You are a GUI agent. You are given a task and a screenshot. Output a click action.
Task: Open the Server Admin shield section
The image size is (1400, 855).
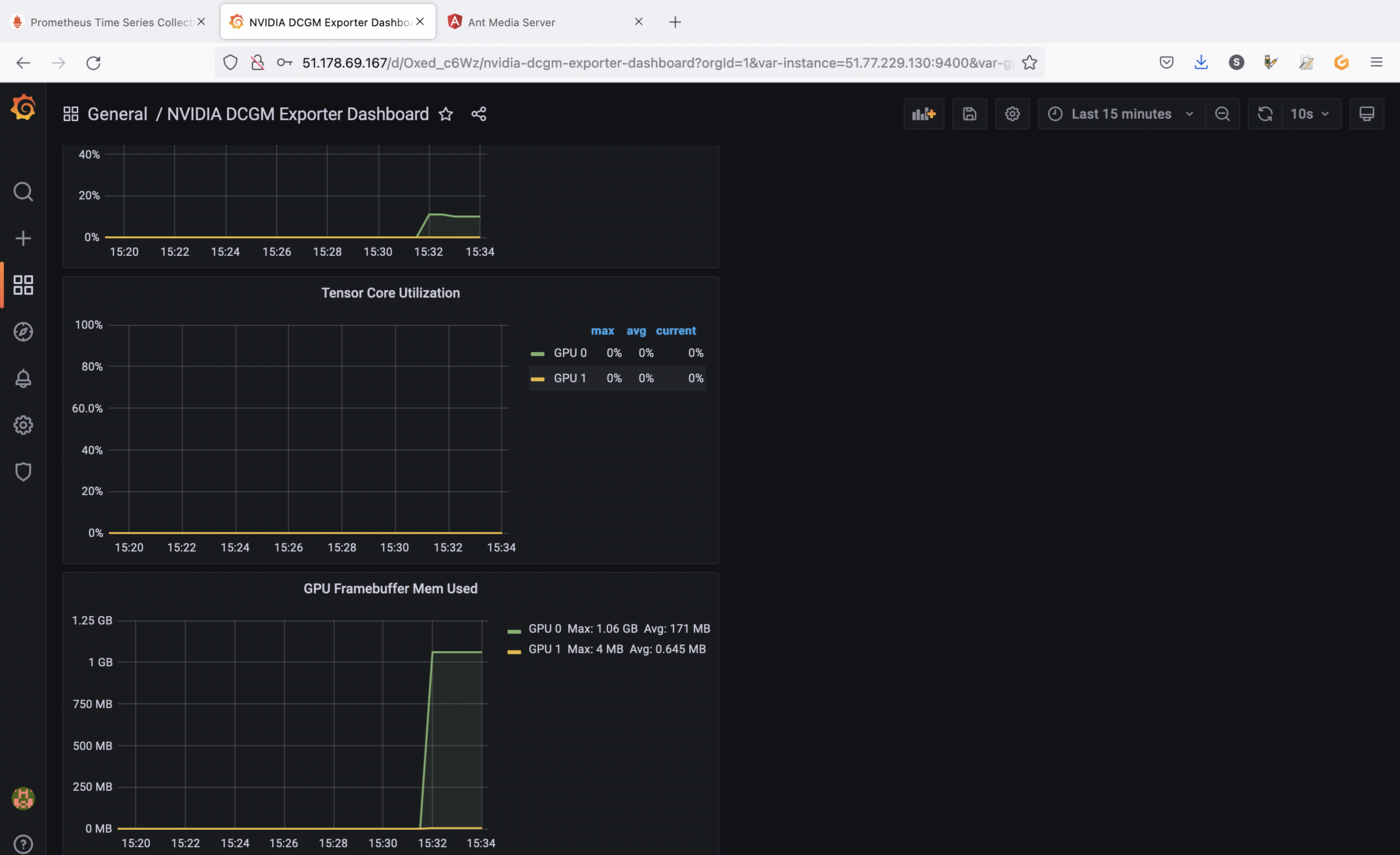23,471
